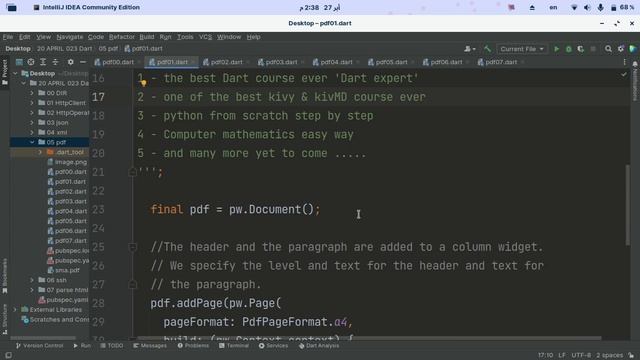
Task: Open the Project tool window options gear
Action: (71, 62)
